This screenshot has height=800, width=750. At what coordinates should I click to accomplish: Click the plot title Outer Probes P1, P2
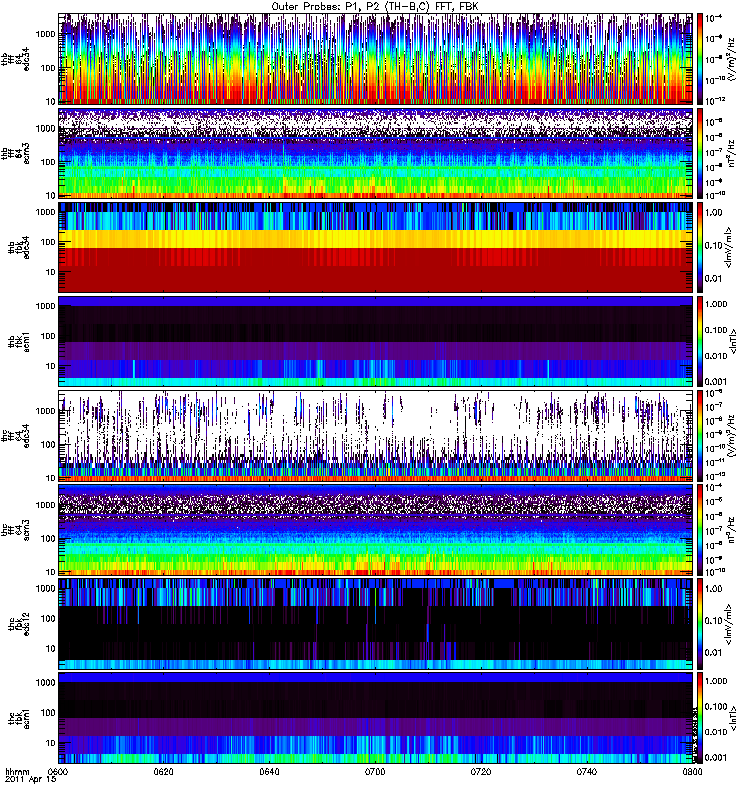[x=375, y=7]
